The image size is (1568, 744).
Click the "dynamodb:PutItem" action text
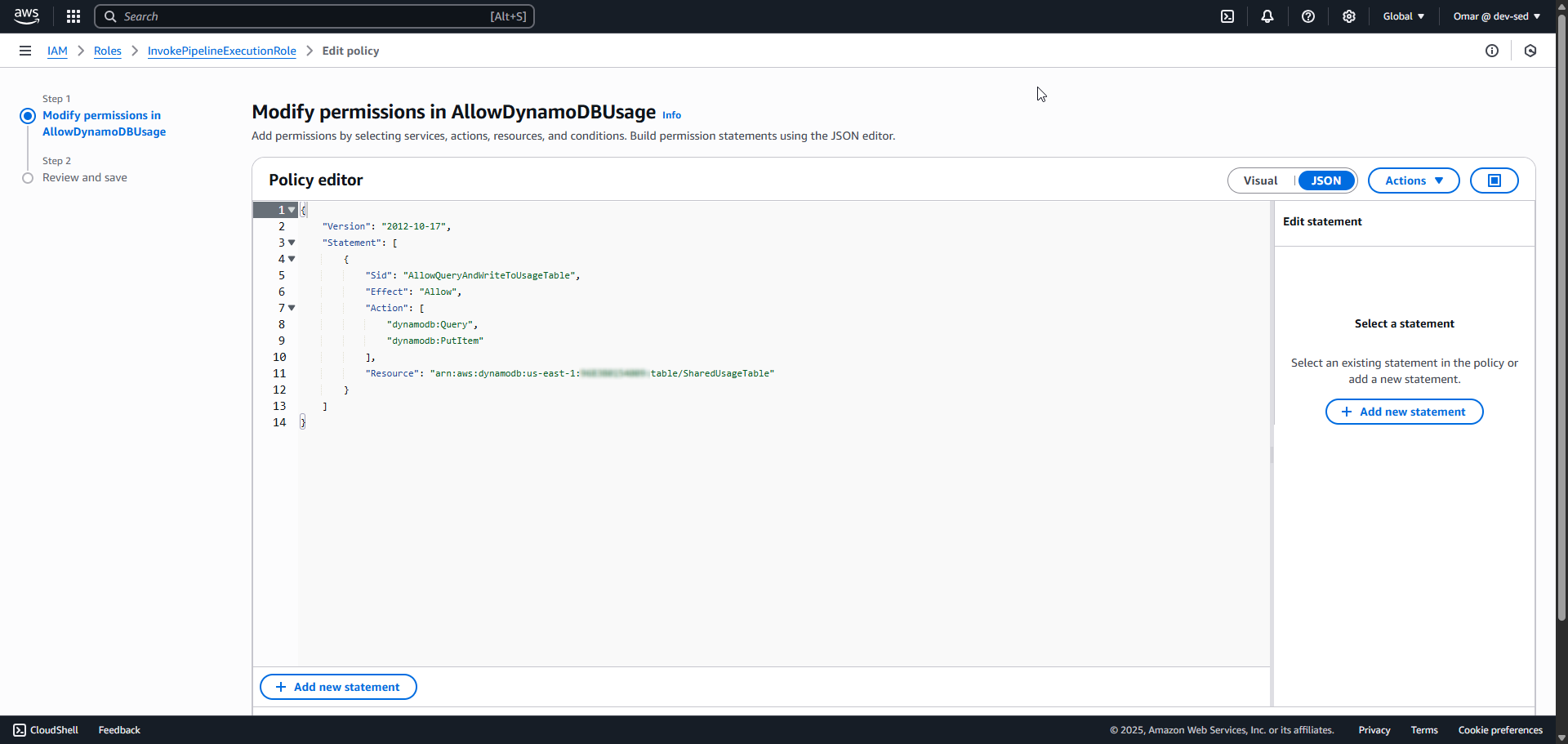[x=435, y=341]
